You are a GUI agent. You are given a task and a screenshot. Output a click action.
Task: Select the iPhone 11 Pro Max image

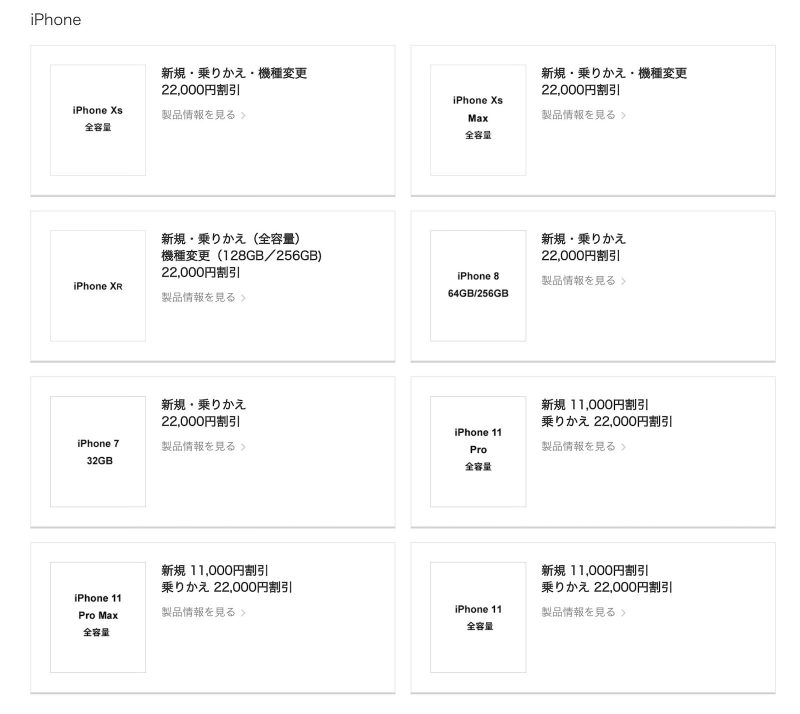(x=97, y=616)
